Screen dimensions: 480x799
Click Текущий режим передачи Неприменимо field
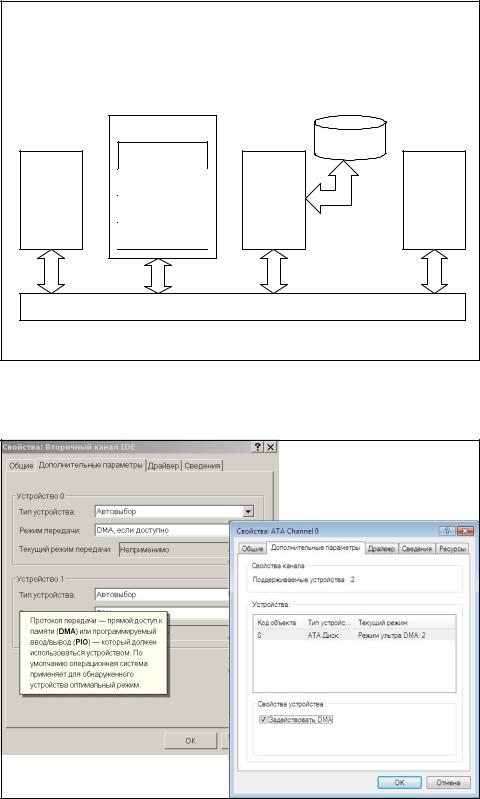click(174, 550)
